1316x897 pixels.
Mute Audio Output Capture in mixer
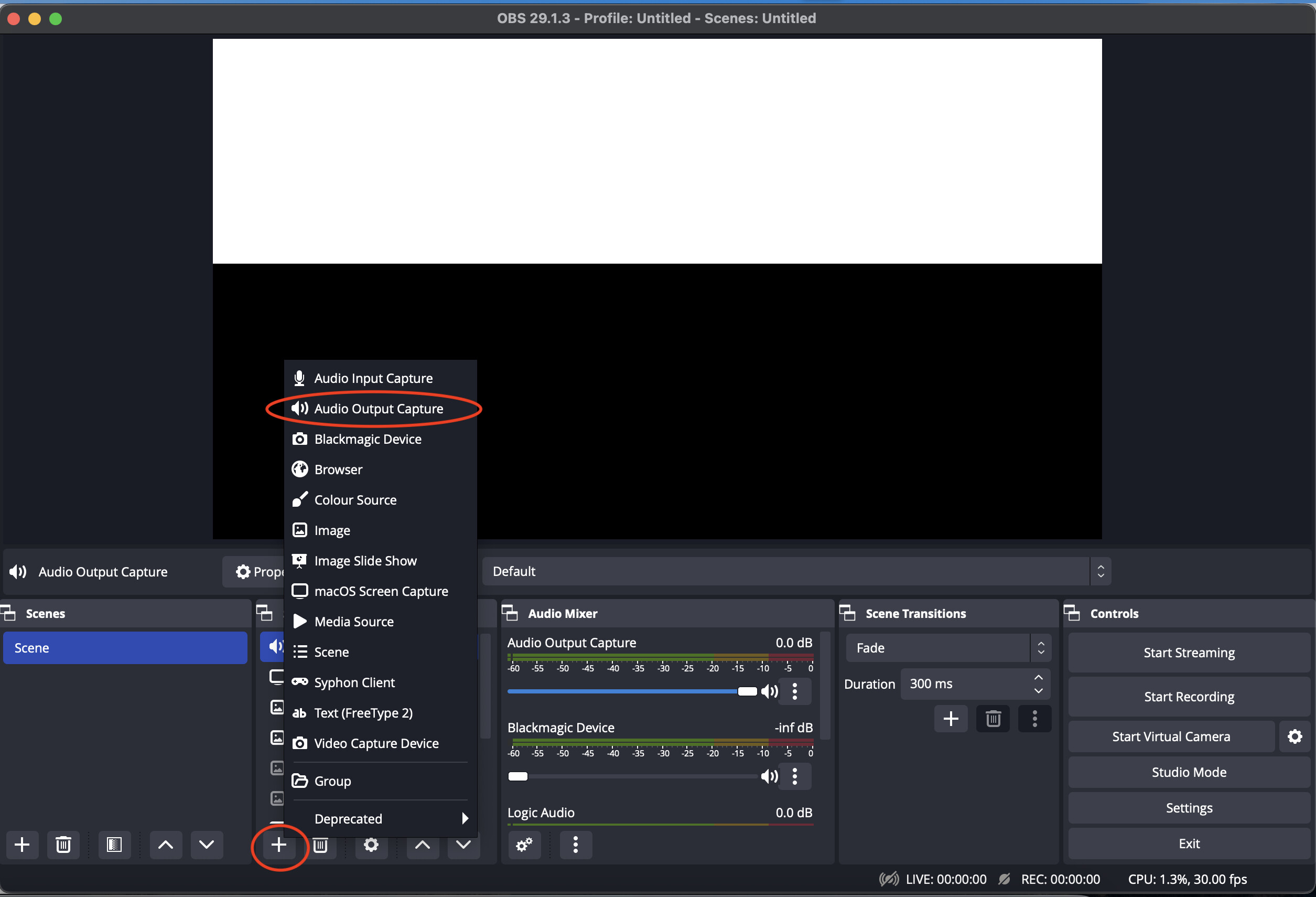(769, 691)
